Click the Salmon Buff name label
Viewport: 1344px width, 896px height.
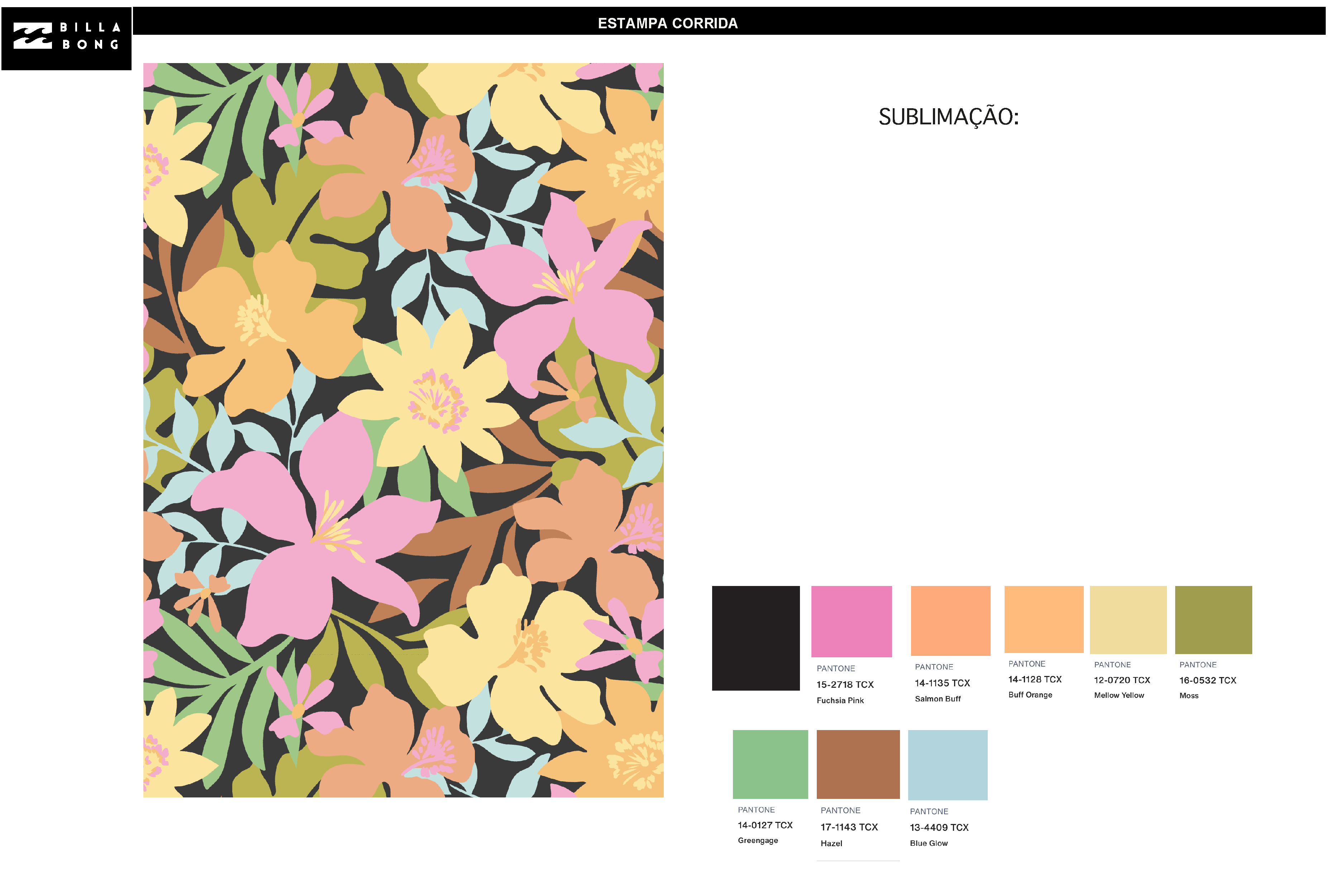point(938,699)
